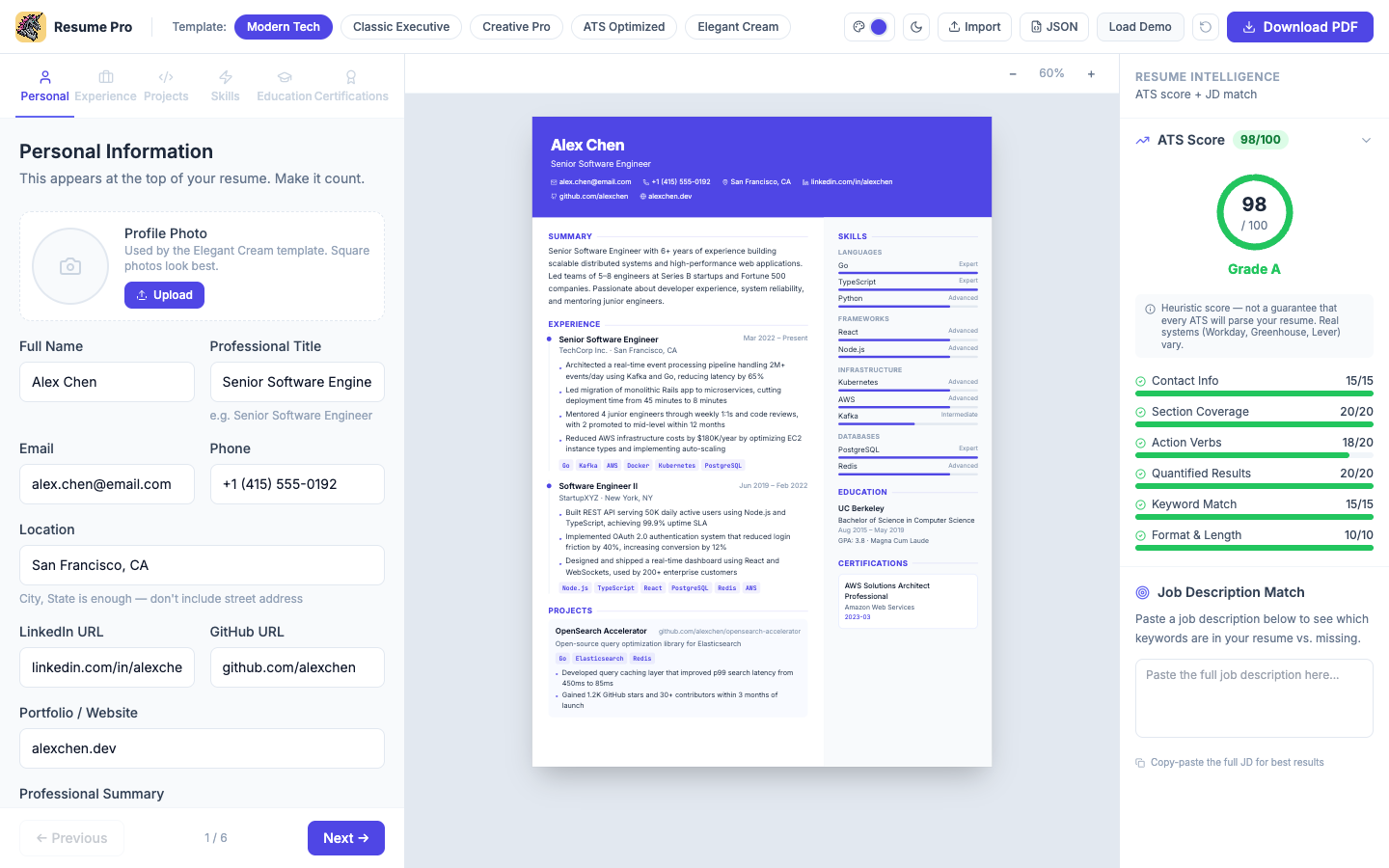
Task: Click the profile photo camera placeholder
Action: (x=70, y=266)
